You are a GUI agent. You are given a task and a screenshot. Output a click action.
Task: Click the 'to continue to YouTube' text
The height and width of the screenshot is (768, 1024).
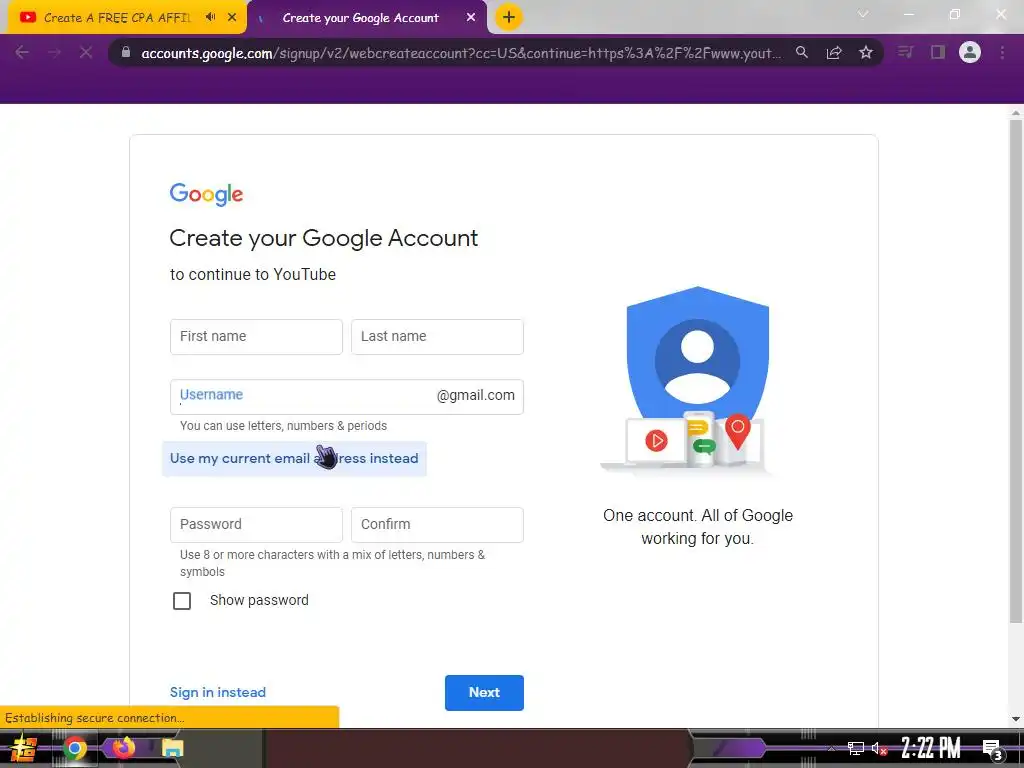pos(253,274)
